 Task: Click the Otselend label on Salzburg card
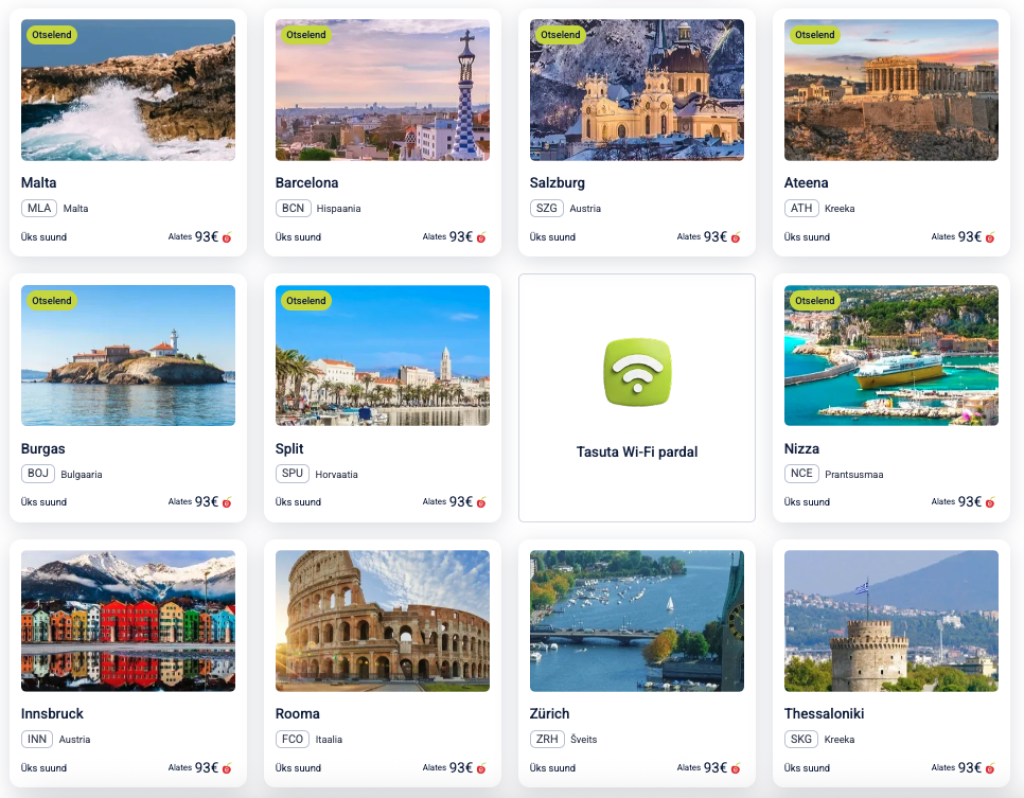tap(560, 35)
